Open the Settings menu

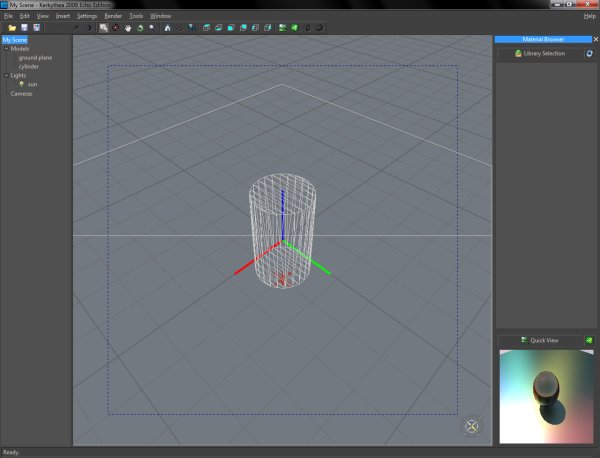(87, 16)
